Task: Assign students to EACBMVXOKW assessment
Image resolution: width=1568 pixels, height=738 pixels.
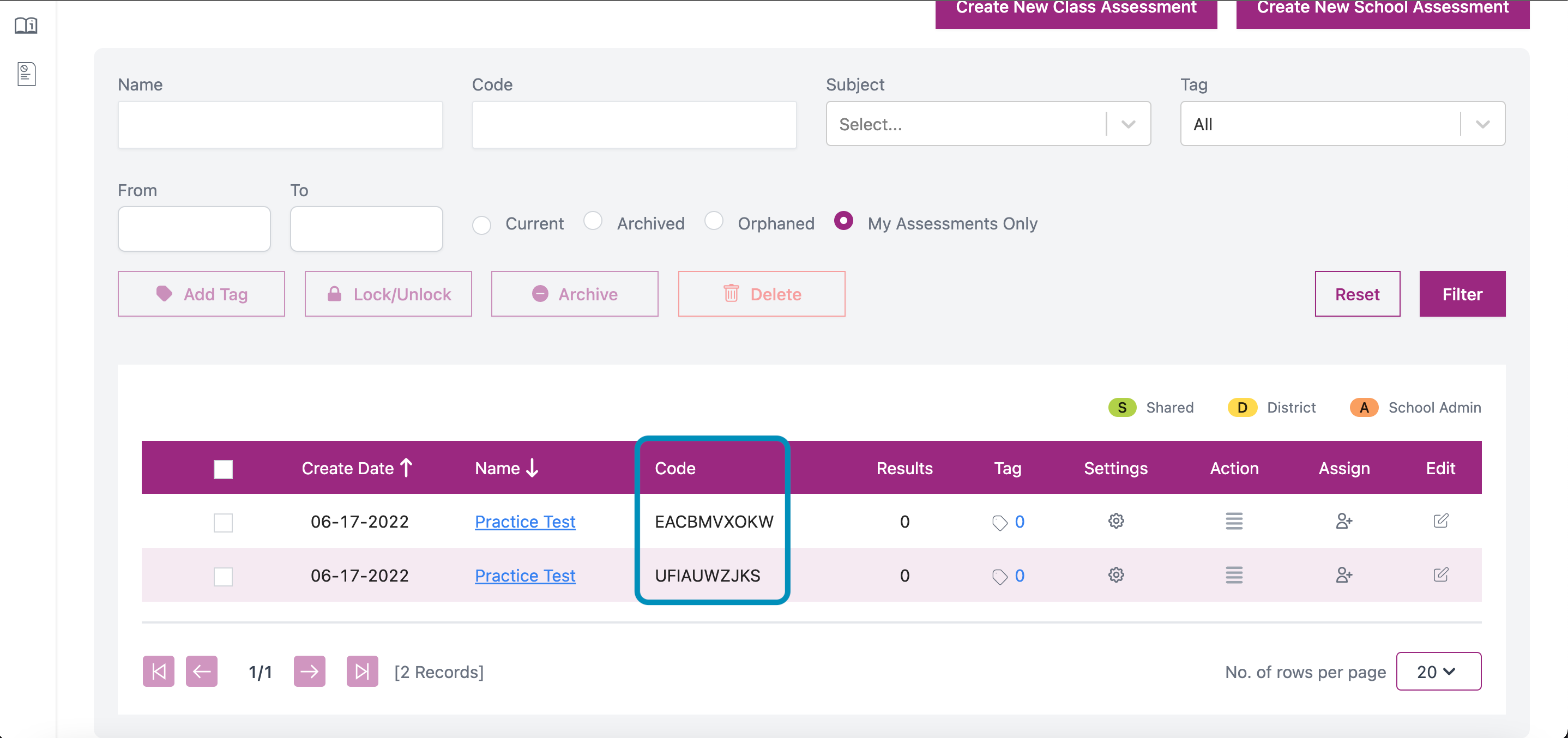Action: click(x=1344, y=521)
